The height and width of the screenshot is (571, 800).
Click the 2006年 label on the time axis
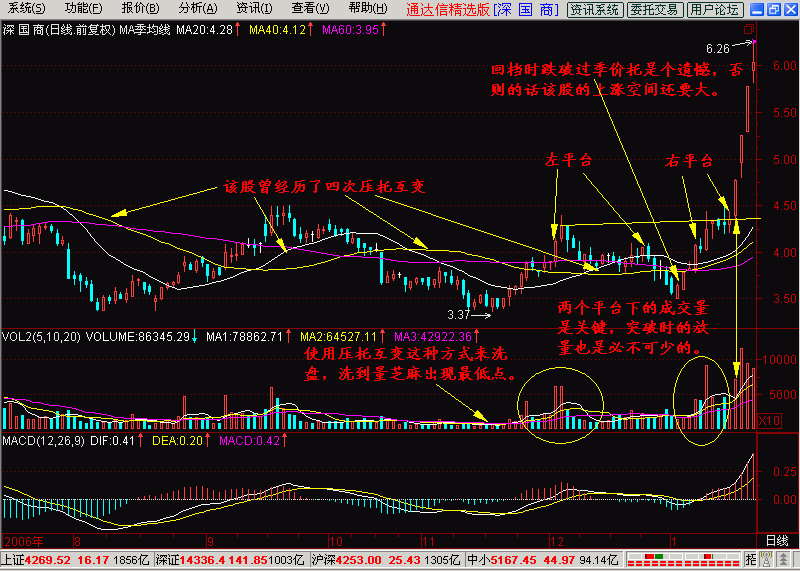23,540
